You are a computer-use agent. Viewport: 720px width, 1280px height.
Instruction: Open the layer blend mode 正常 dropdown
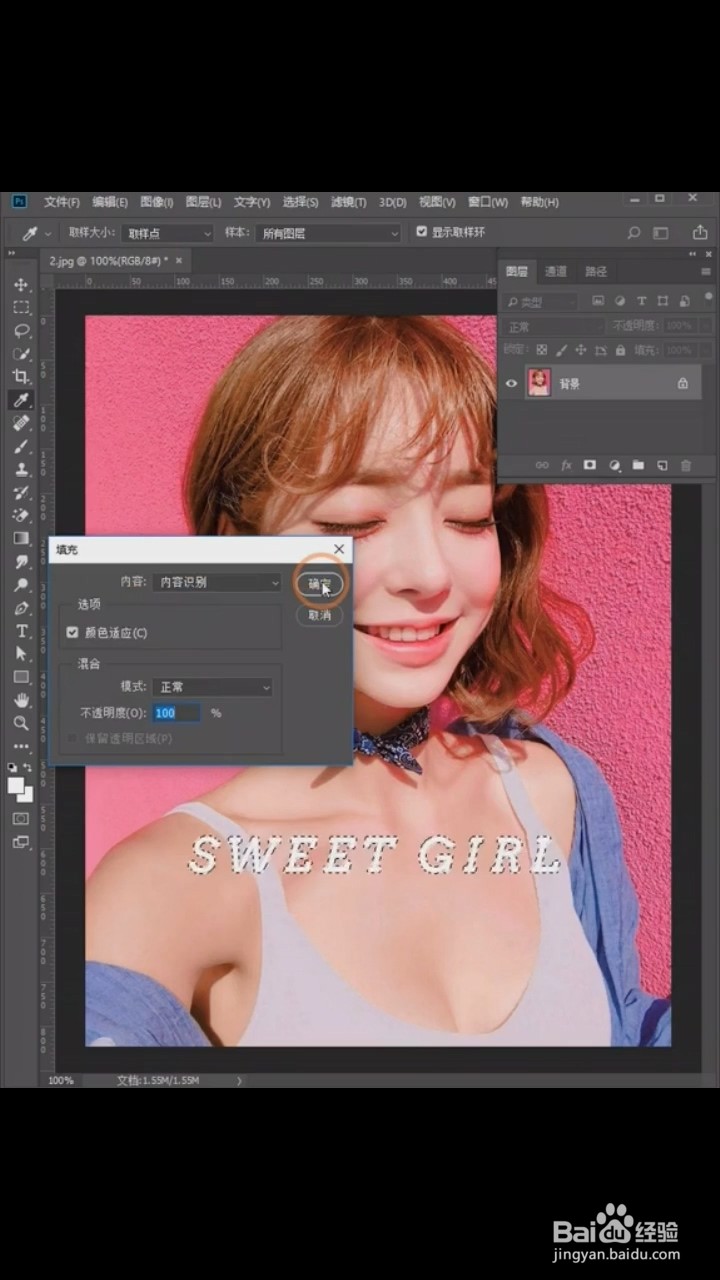(553, 326)
